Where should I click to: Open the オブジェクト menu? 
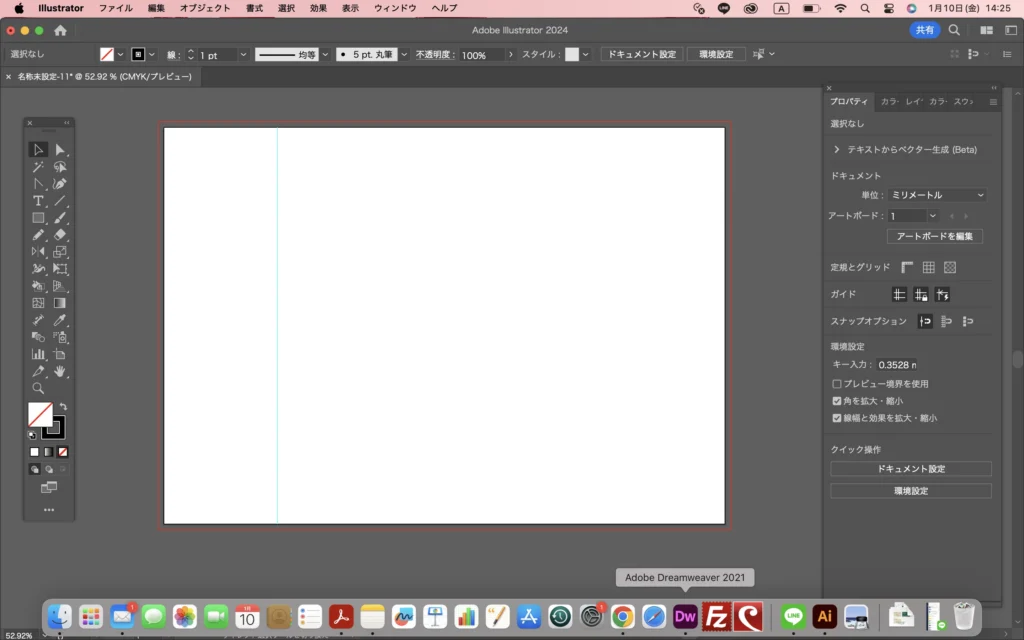[x=204, y=8]
